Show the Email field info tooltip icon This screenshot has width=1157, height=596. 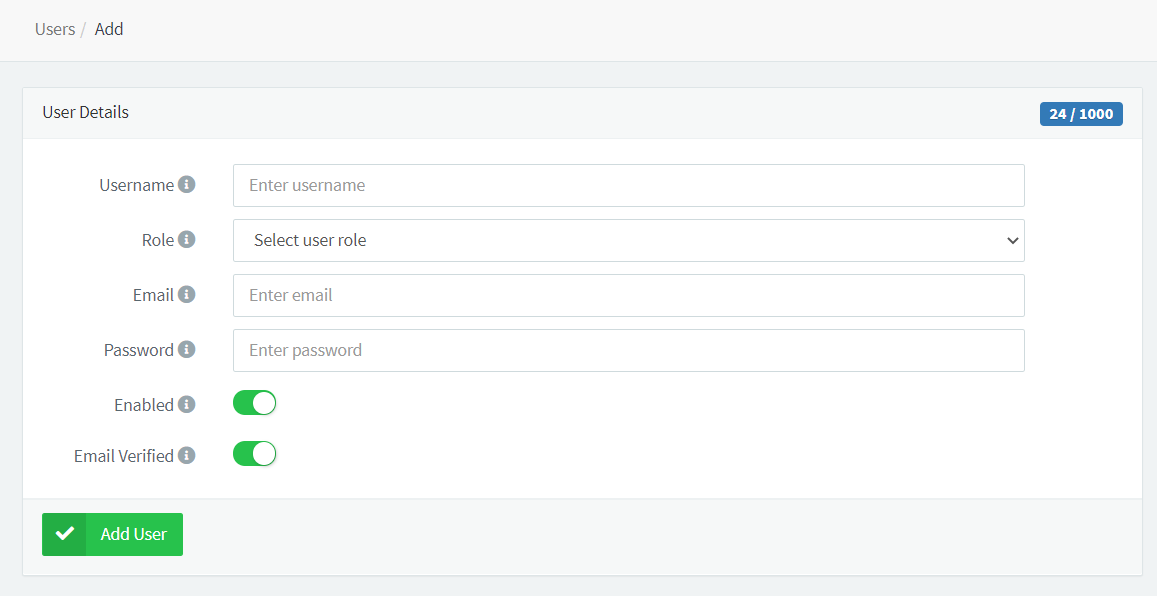[x=187, y=295]
